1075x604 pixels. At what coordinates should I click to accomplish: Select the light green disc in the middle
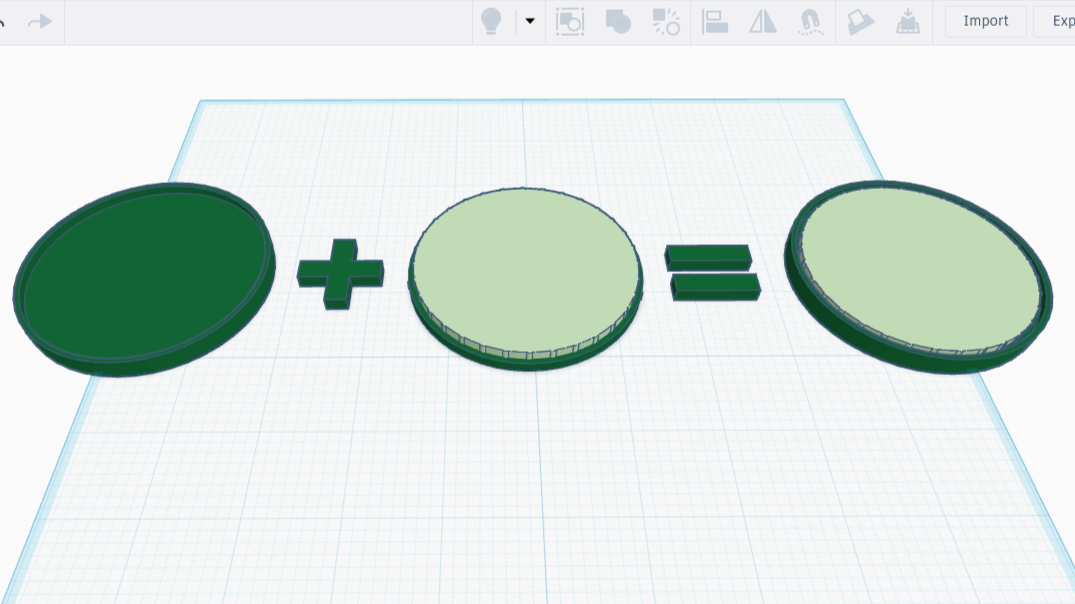[x=526, y=278]
